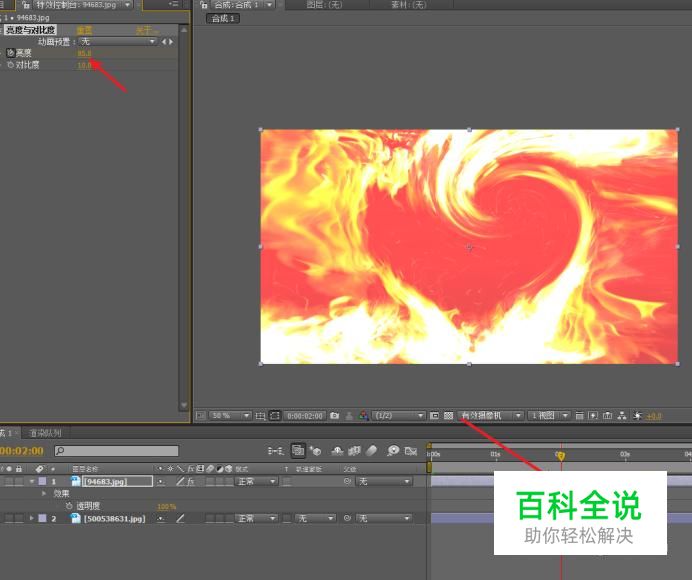Click the brainstorm icon in timeline
The image size is (692, 580).
[393, 451]
